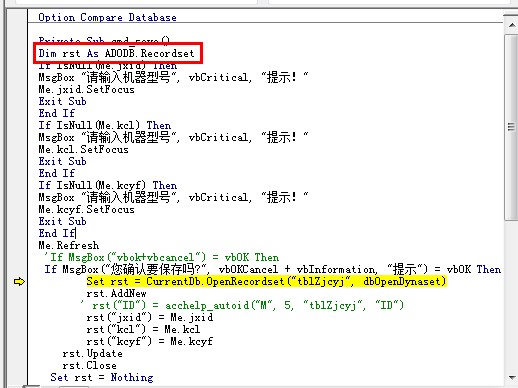Click the yellow highlighted OpenRecordset line

click(266, 281)
